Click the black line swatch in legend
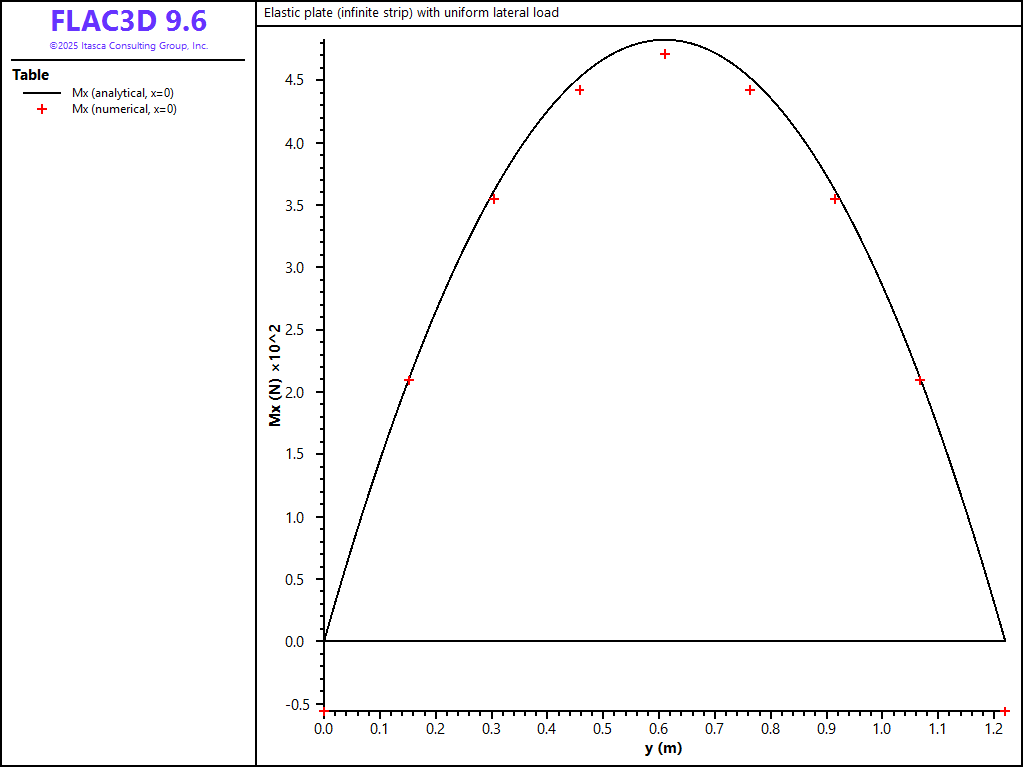Image resolution: width=1024 pixels, height=768 pixels. [42, 93]
